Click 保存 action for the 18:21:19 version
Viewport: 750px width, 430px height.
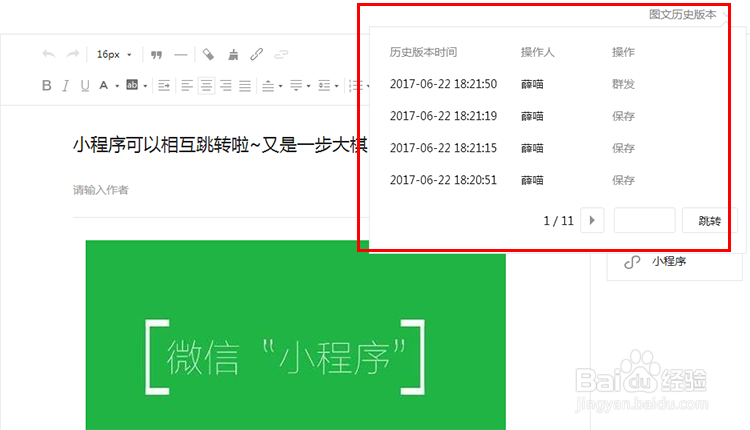[623, 116]
